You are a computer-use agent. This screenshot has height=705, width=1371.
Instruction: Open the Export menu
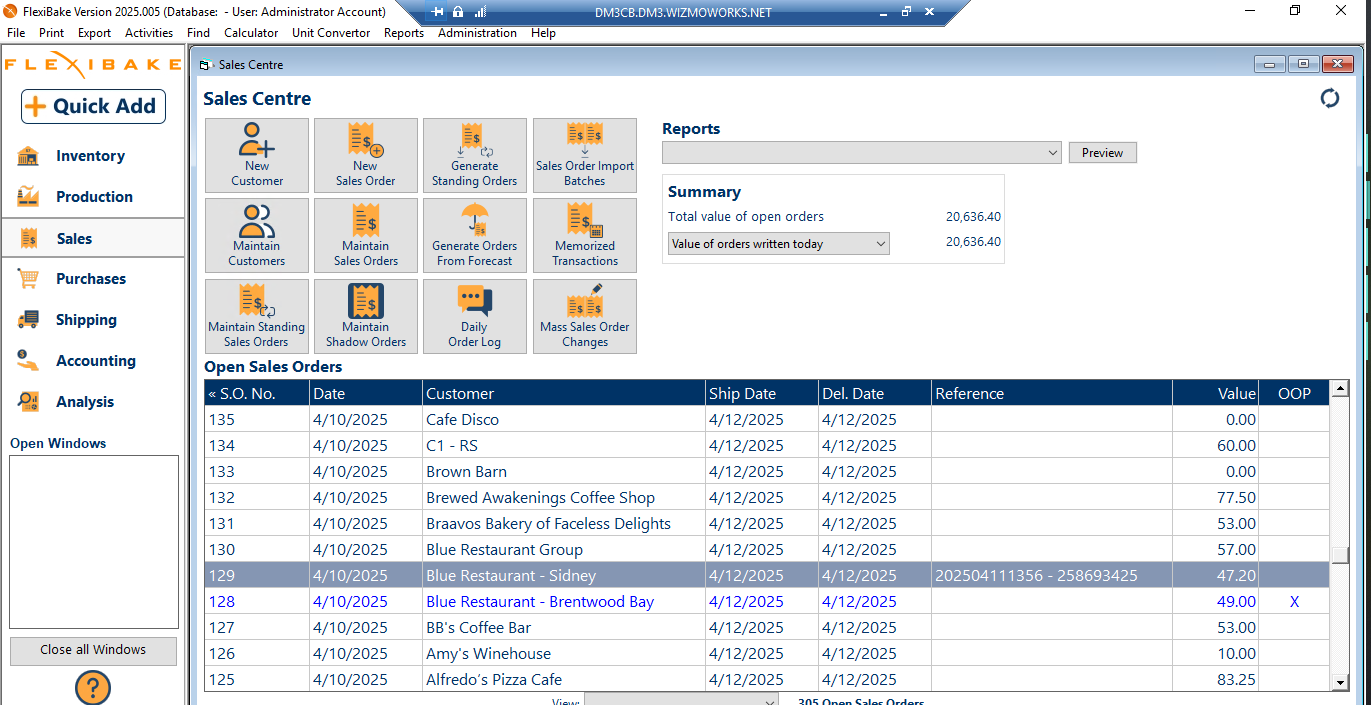coord(95,33)
